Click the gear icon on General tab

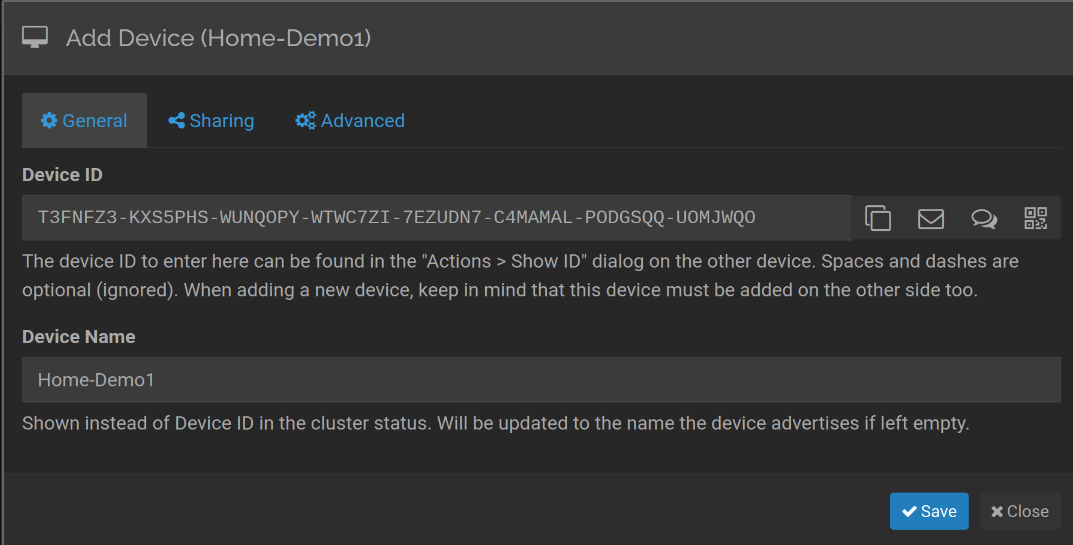(x=49, y=121)
